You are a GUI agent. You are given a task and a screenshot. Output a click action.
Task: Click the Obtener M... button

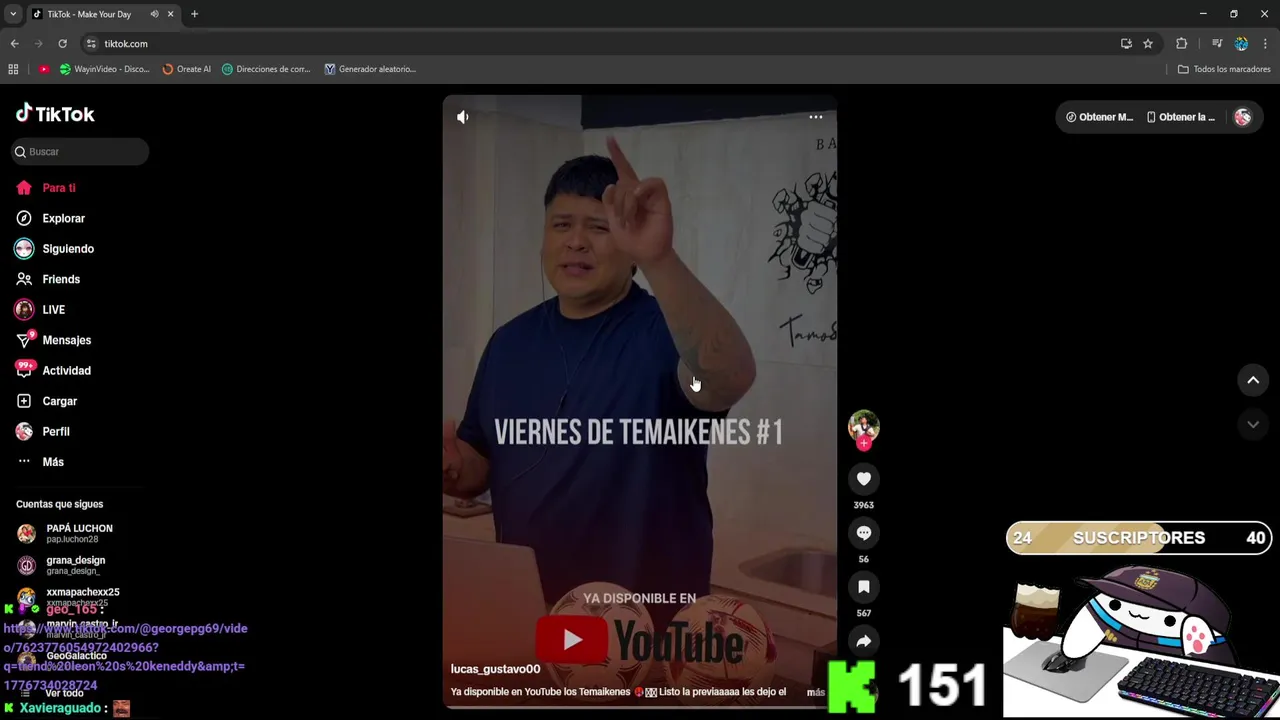pyautogui.click(x=1100, y=117)
